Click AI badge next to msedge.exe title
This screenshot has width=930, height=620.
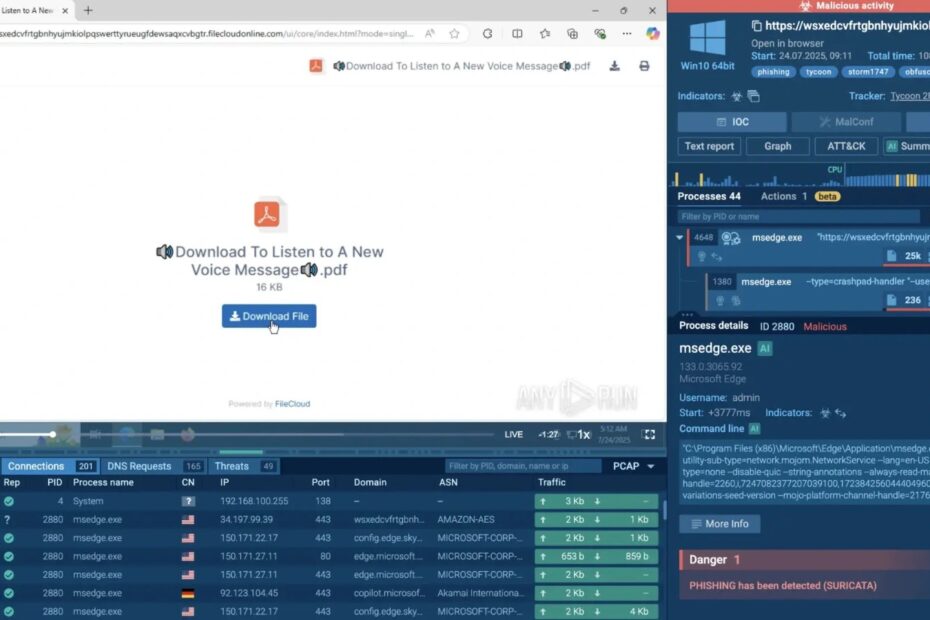(x=765, y=348)
